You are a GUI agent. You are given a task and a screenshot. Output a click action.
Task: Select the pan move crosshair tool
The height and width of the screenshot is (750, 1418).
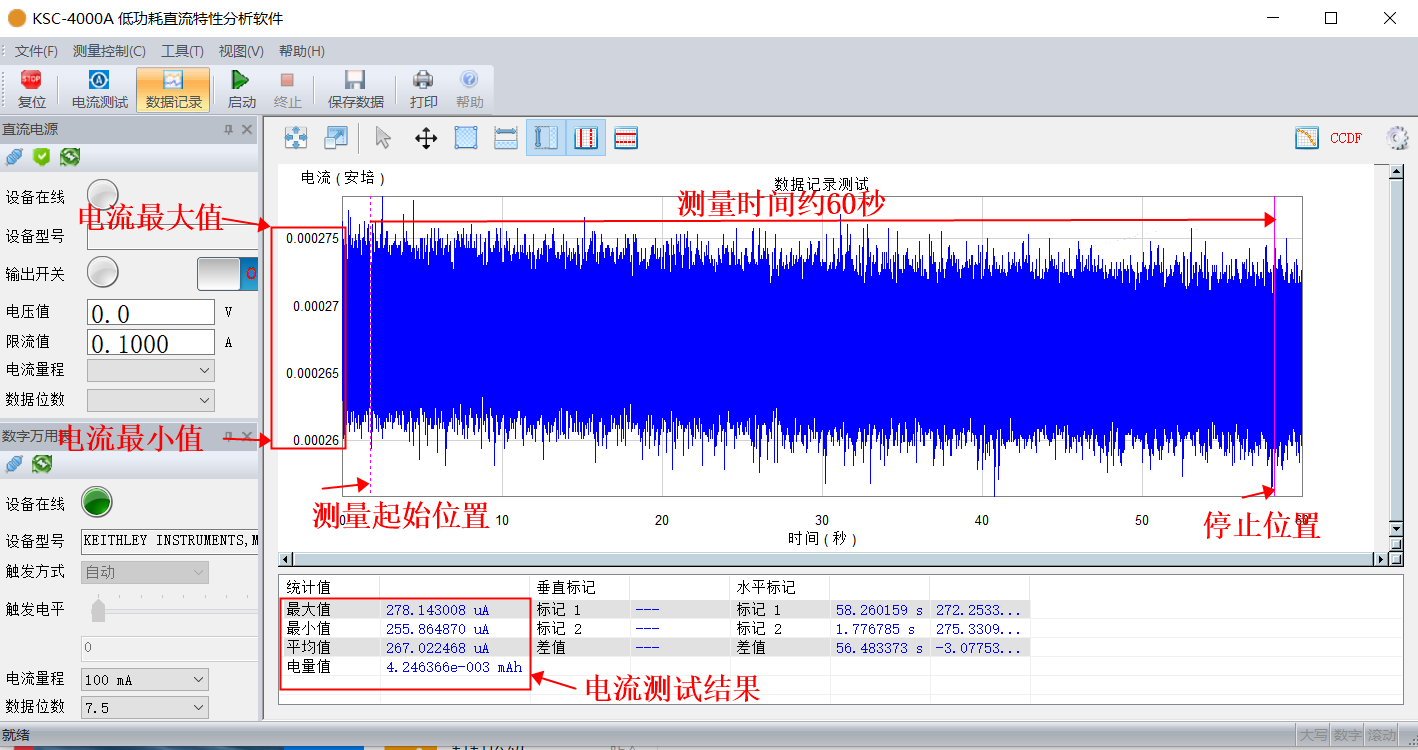426,138
